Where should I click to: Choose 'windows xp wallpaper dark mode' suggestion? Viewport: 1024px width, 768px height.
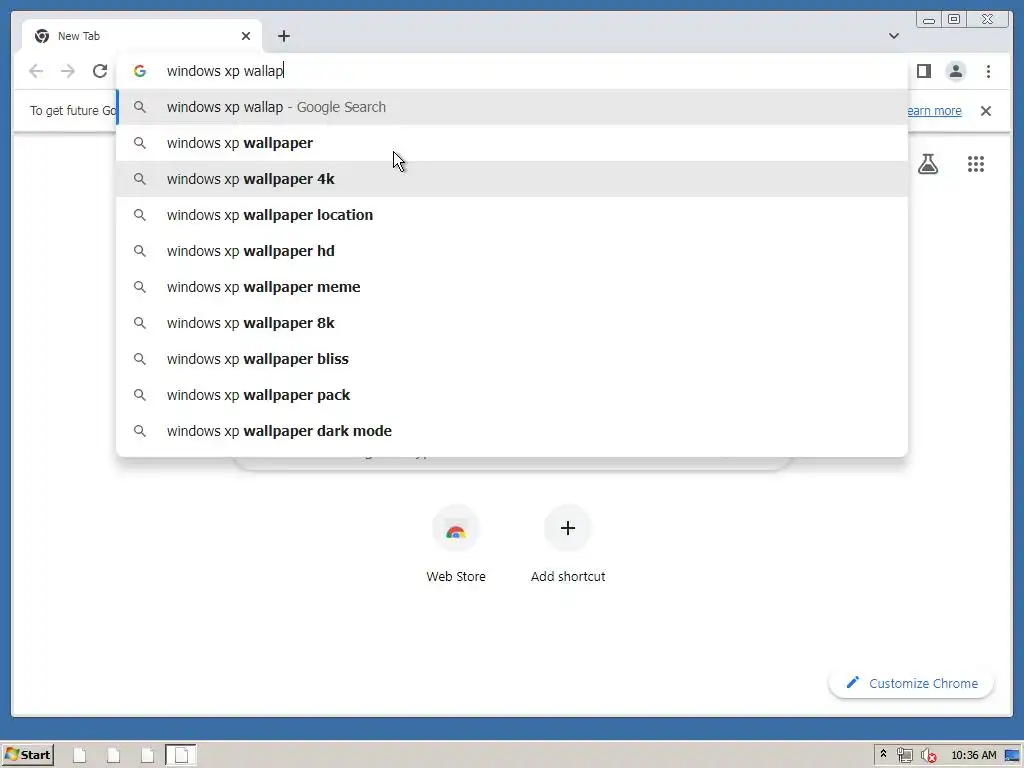(x=512, y=430)
